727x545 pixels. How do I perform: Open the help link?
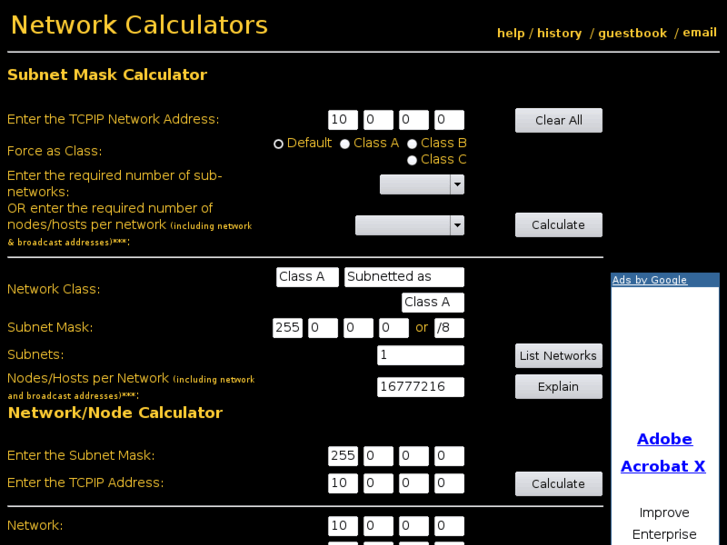[x=510, y=33]
